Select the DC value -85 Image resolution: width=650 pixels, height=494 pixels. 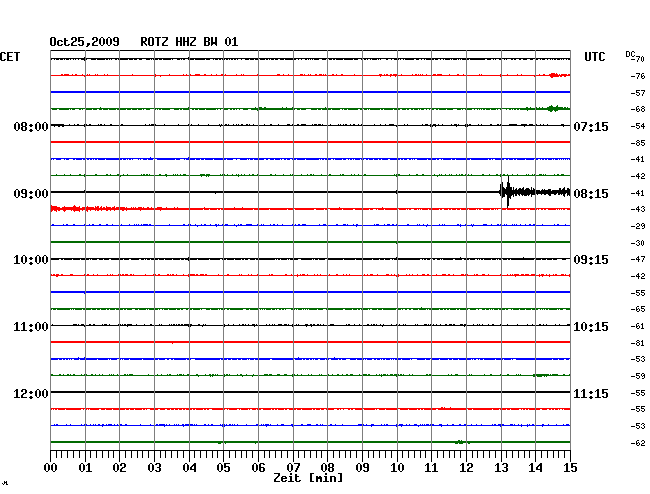point(638,143)
